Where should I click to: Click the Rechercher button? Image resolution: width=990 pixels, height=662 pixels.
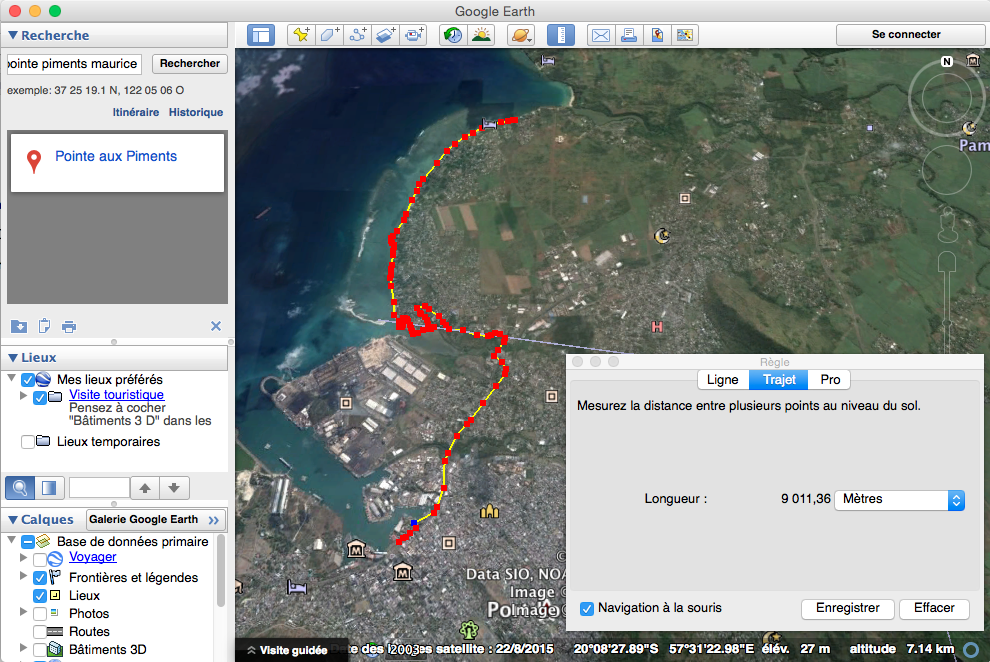[x=189, y=63]
